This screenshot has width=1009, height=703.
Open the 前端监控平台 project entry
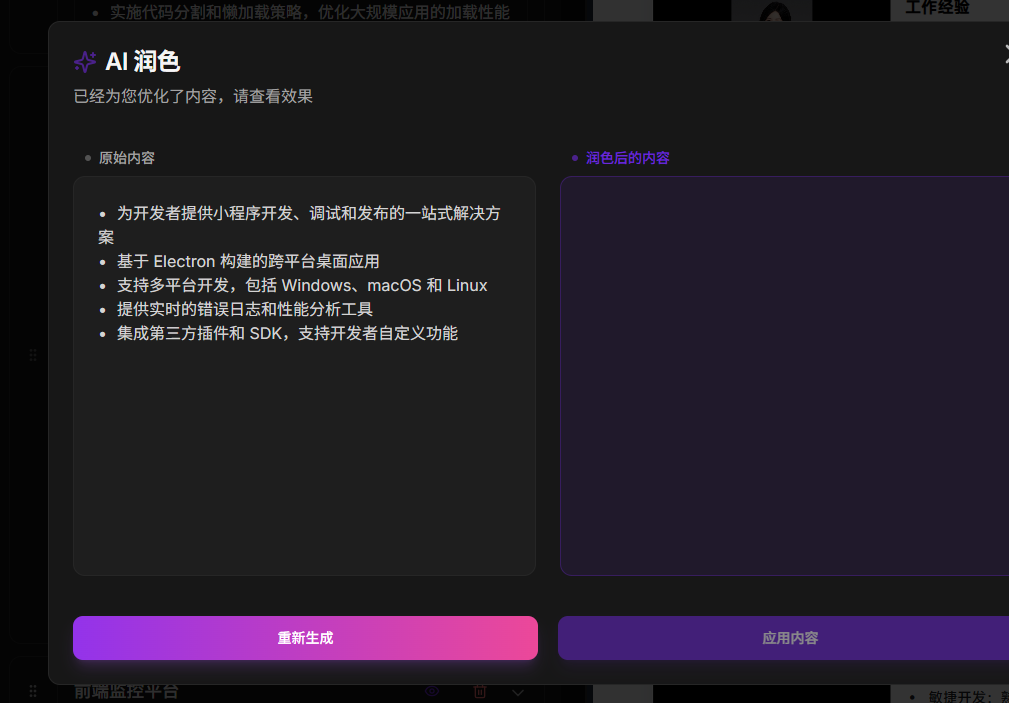[126, 691]
